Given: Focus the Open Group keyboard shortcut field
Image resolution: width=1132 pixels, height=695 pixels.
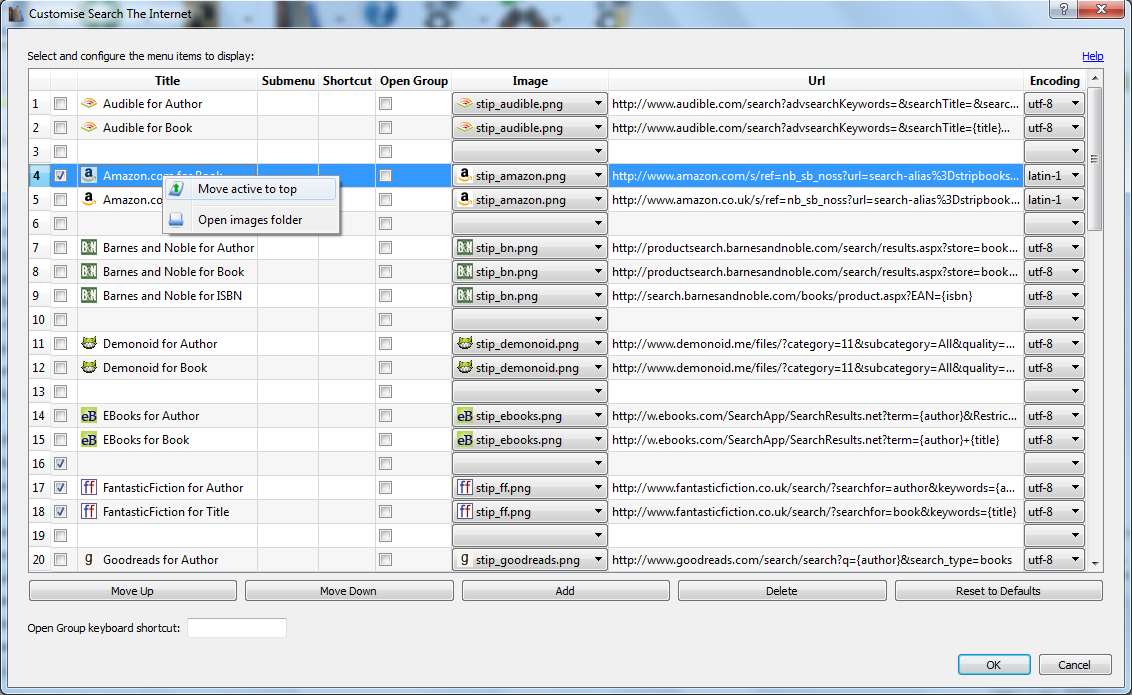Looking at the screenshot, I should point(237,628).
